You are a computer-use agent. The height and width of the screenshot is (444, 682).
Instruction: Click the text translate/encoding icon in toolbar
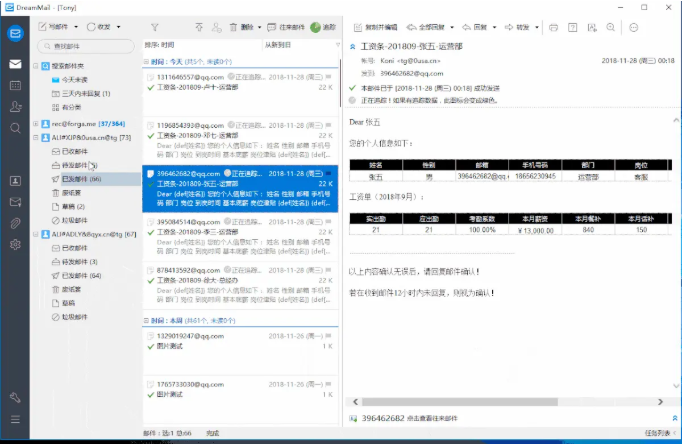pos(592,27)
